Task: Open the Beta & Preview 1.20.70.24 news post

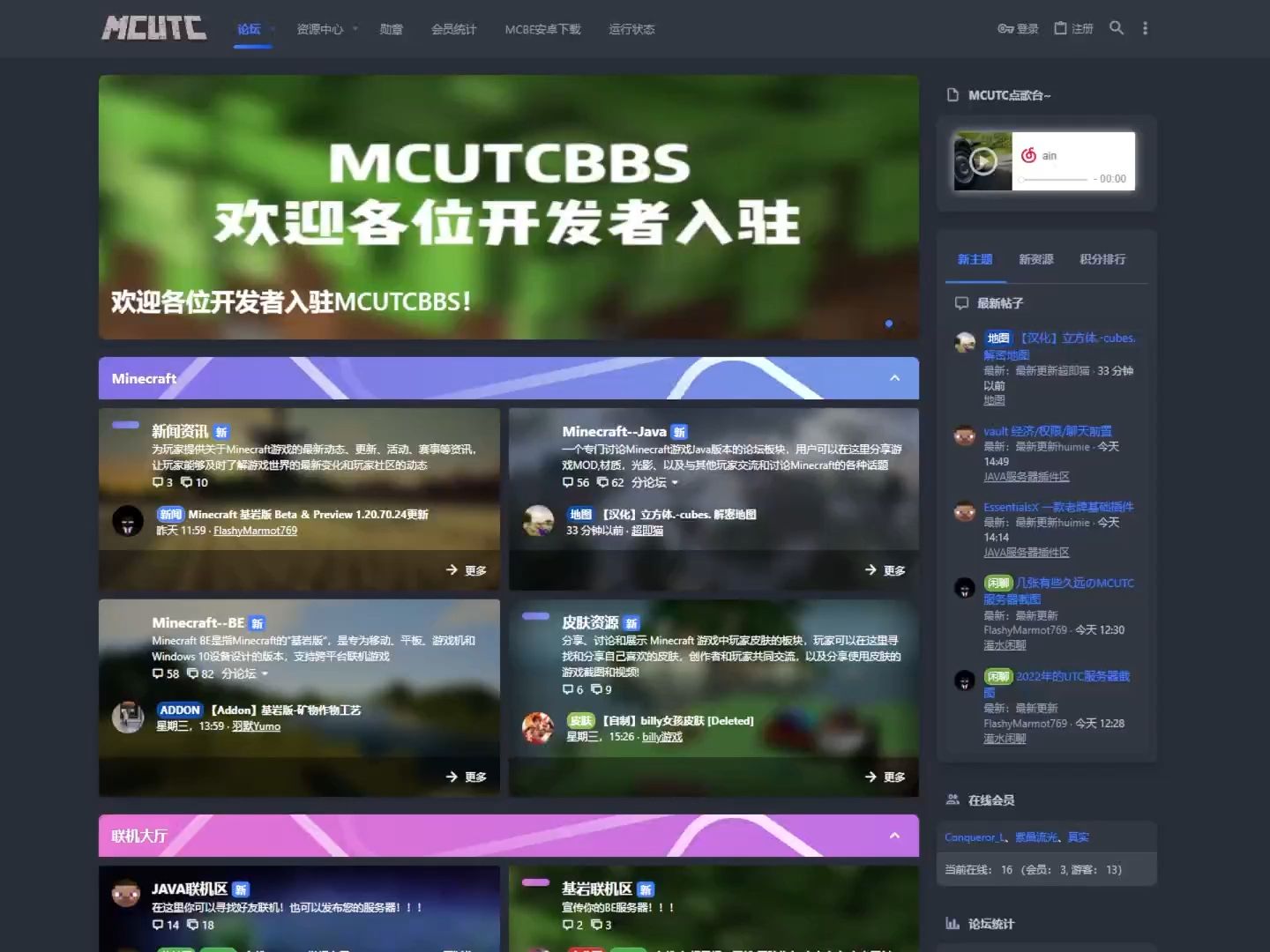Action: point(308,514)
